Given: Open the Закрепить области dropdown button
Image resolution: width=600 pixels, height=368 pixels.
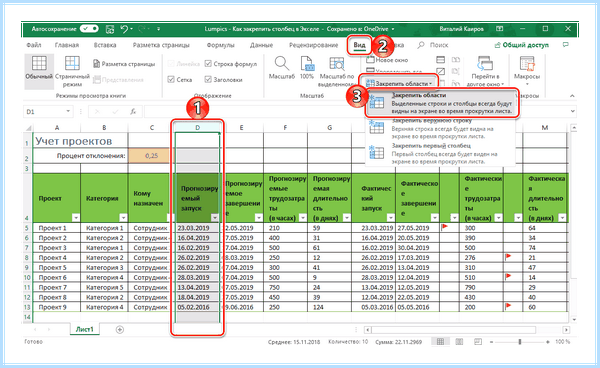Looking at the screenshot, I should pos(399,83).
